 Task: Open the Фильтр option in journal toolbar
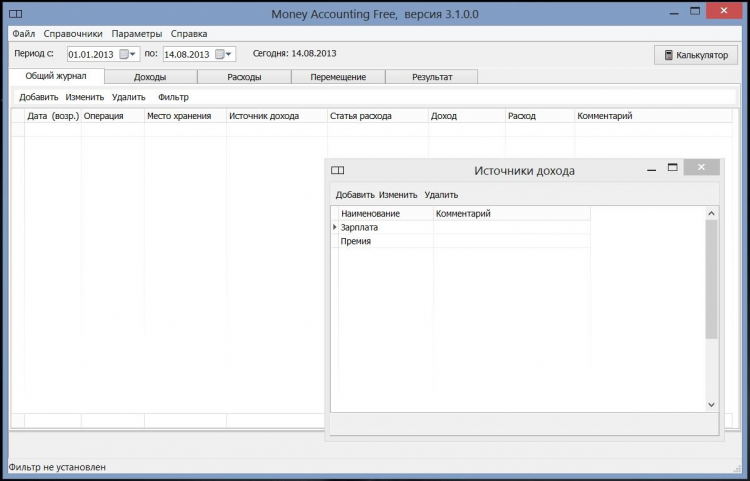point(173,97)
